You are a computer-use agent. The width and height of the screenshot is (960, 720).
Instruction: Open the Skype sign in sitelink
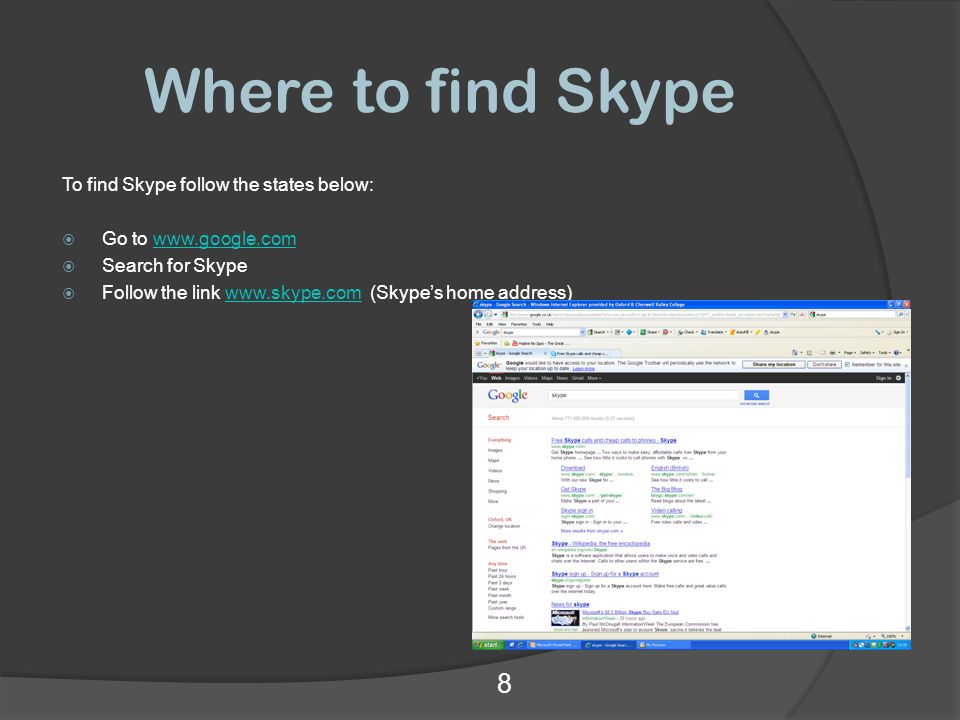coord(577,510)
